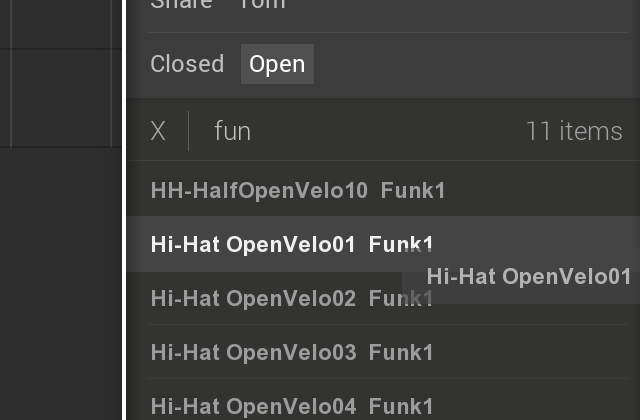
Task: Select HH-HalfOpenVelo10 Funk1 sample
Action: (383, 190)
